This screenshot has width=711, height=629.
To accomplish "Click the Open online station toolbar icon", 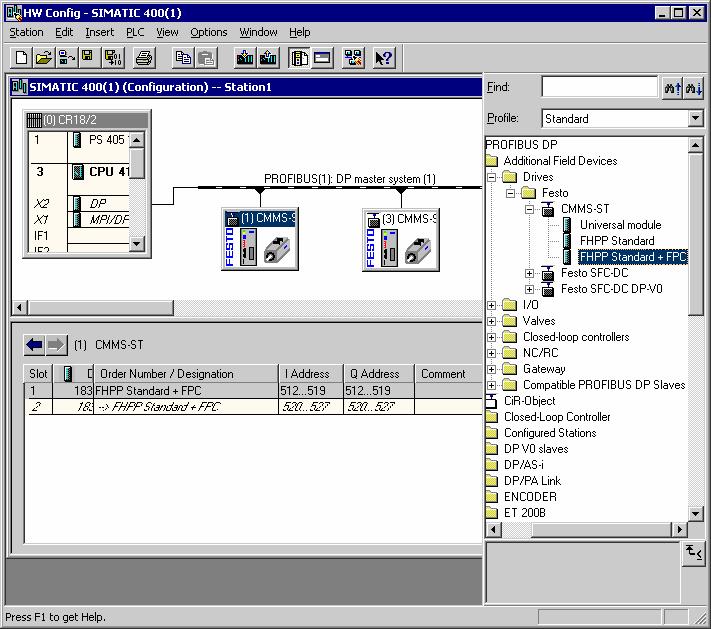I will point(67,58).
